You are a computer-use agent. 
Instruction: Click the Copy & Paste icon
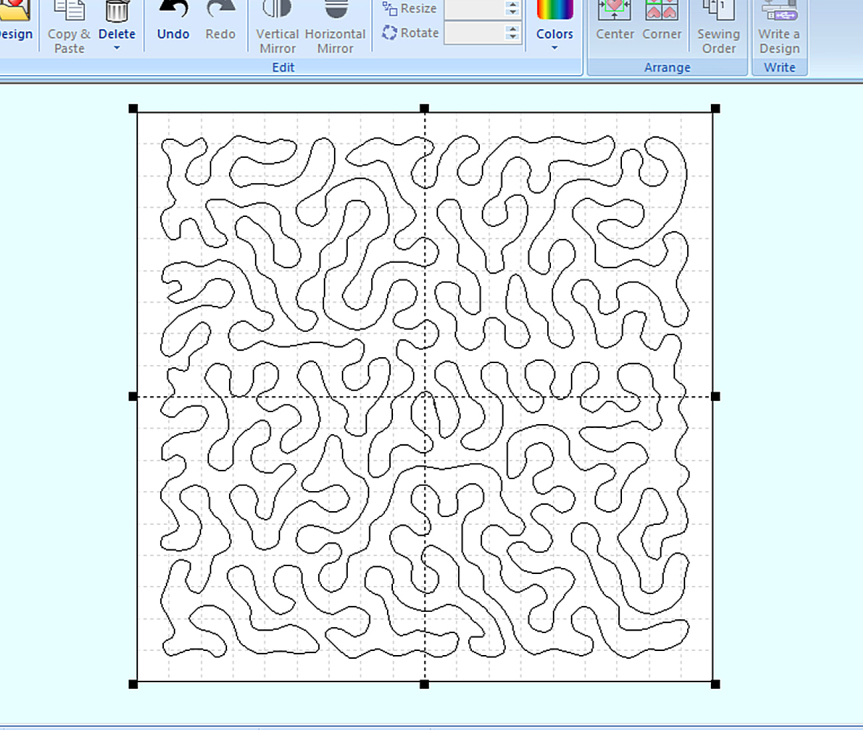pyautogui.click(x=69, y=12)
